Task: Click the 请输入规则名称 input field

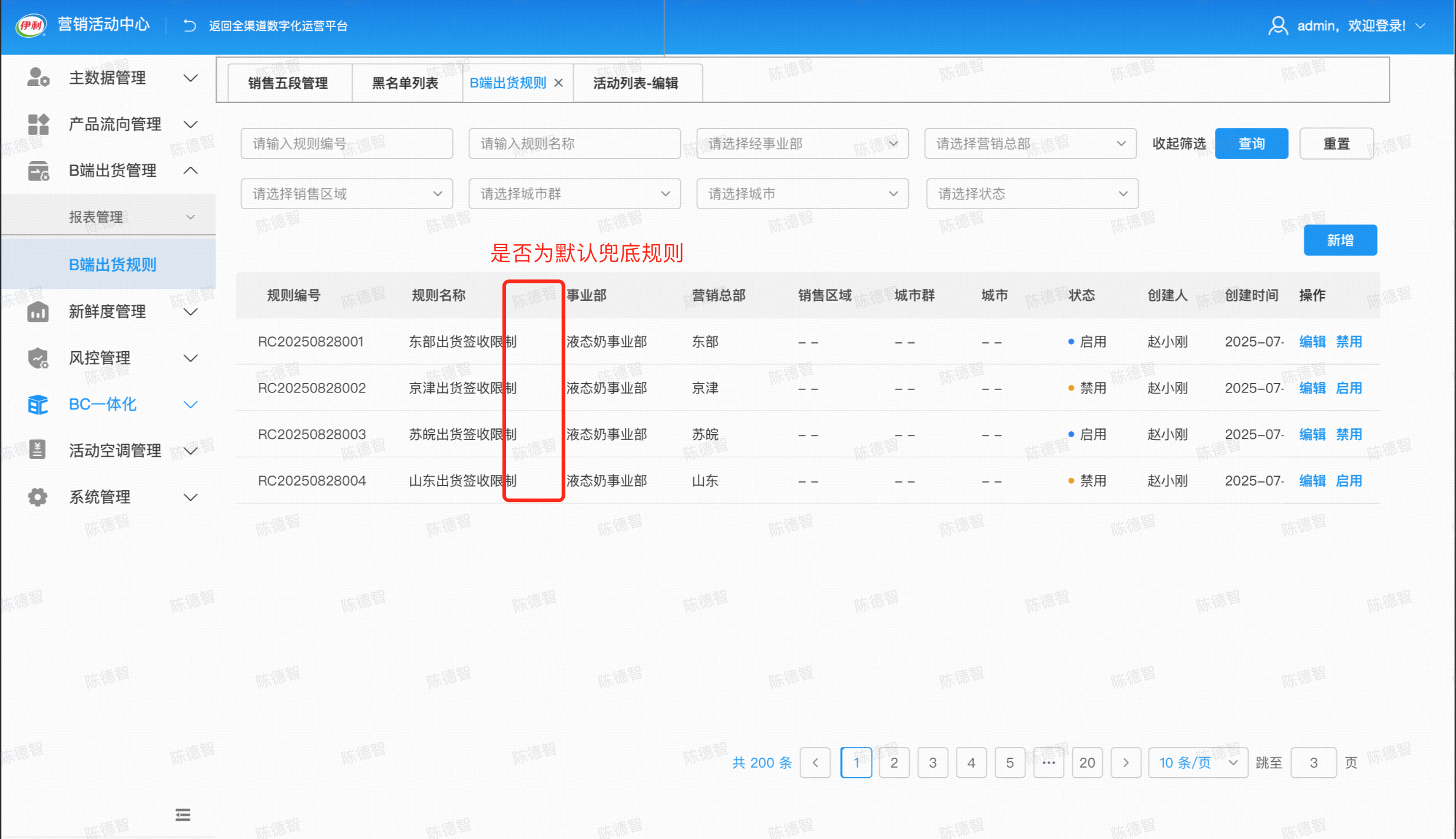Action: (574, 143)
